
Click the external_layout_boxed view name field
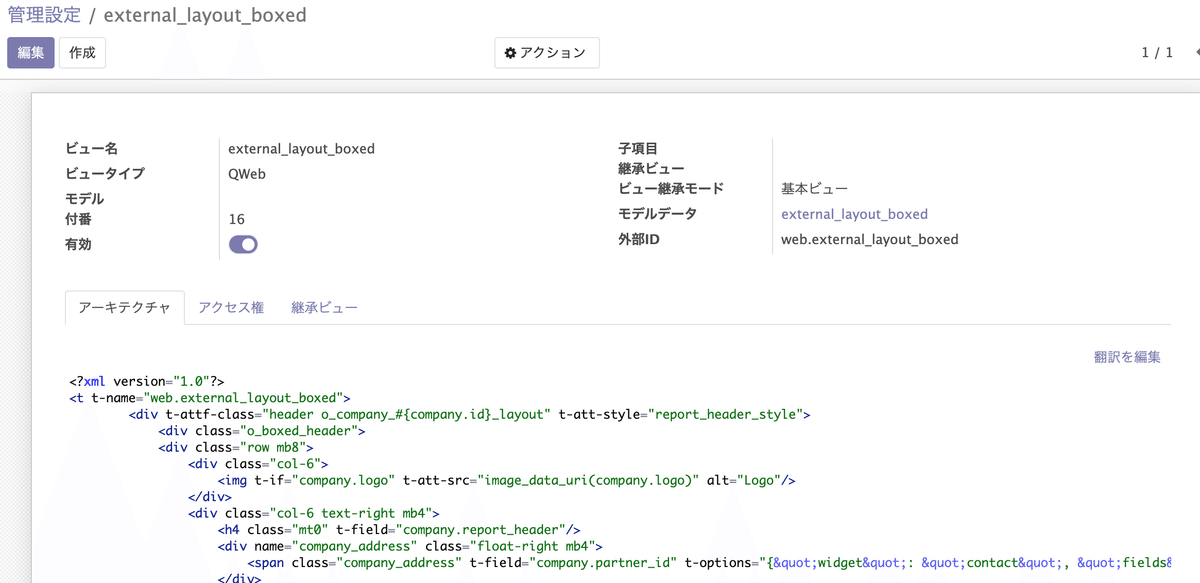point(300,148)
